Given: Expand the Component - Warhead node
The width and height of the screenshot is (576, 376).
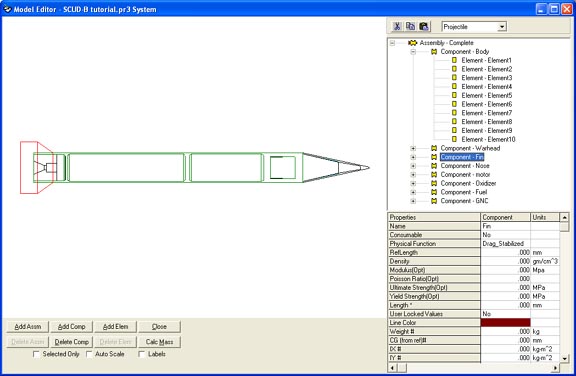Looking at the screenshot, I should pyautogui.click(x=413, y=148).
